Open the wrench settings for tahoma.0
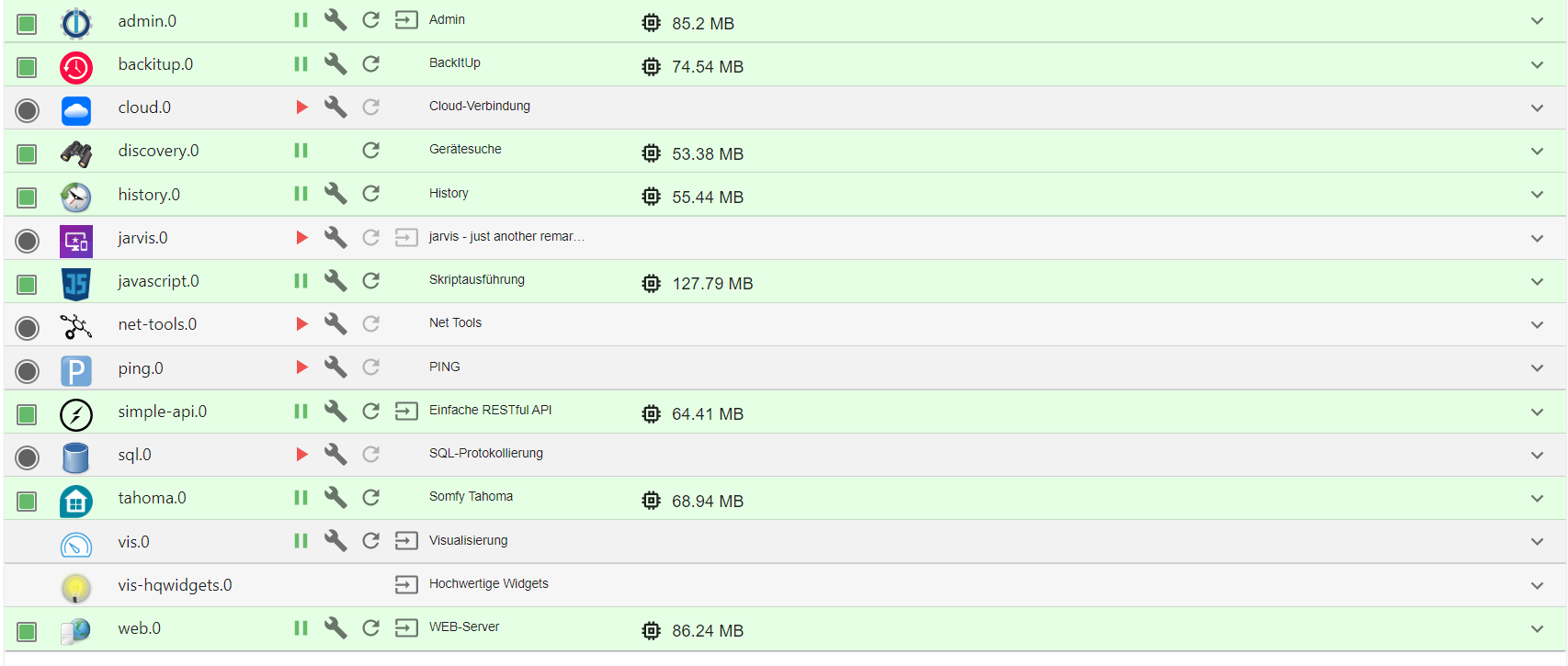1568x666 pixels. (335, 498)
